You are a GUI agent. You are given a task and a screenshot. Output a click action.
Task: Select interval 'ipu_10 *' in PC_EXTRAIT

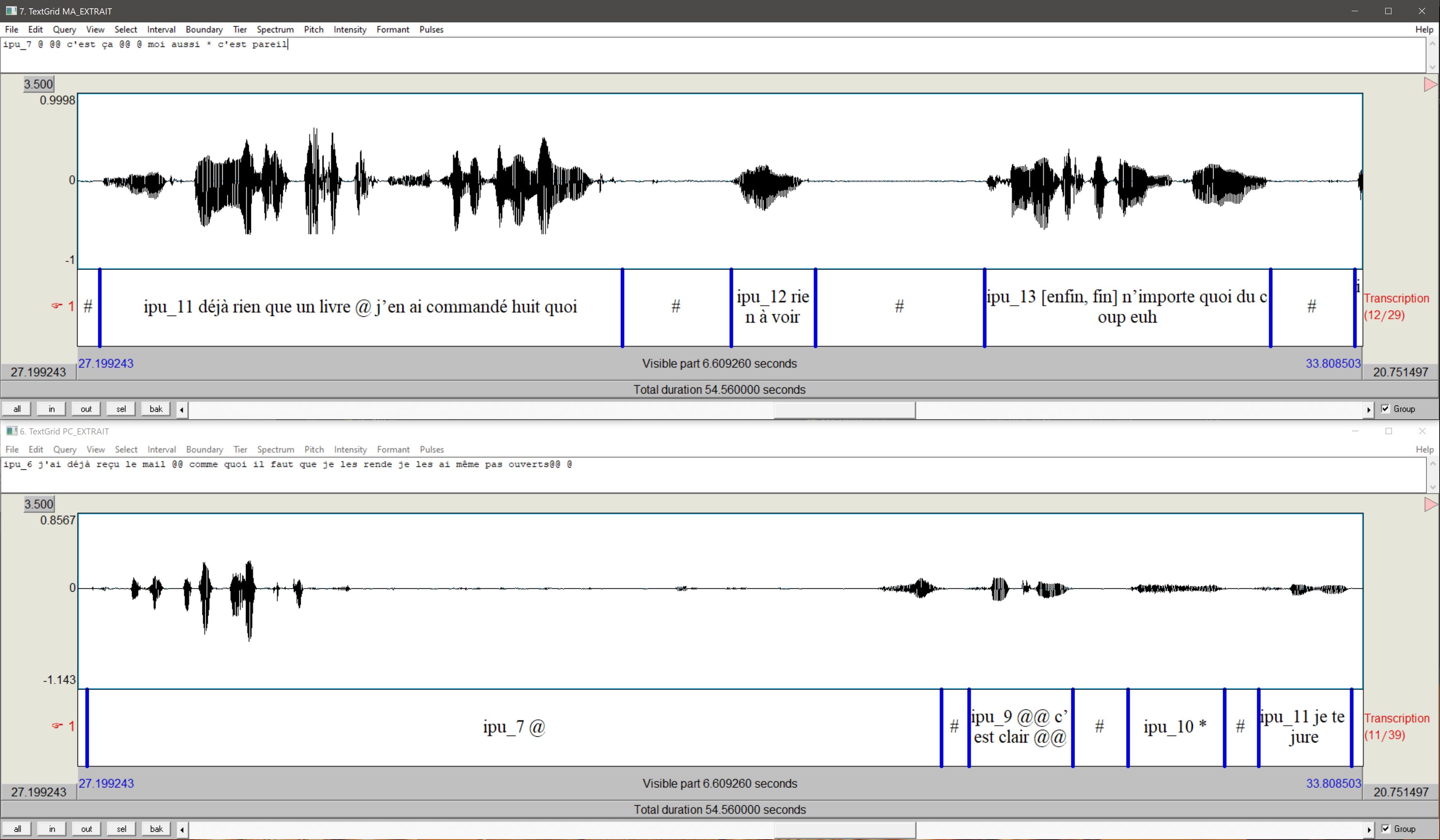pos(1175,727)
